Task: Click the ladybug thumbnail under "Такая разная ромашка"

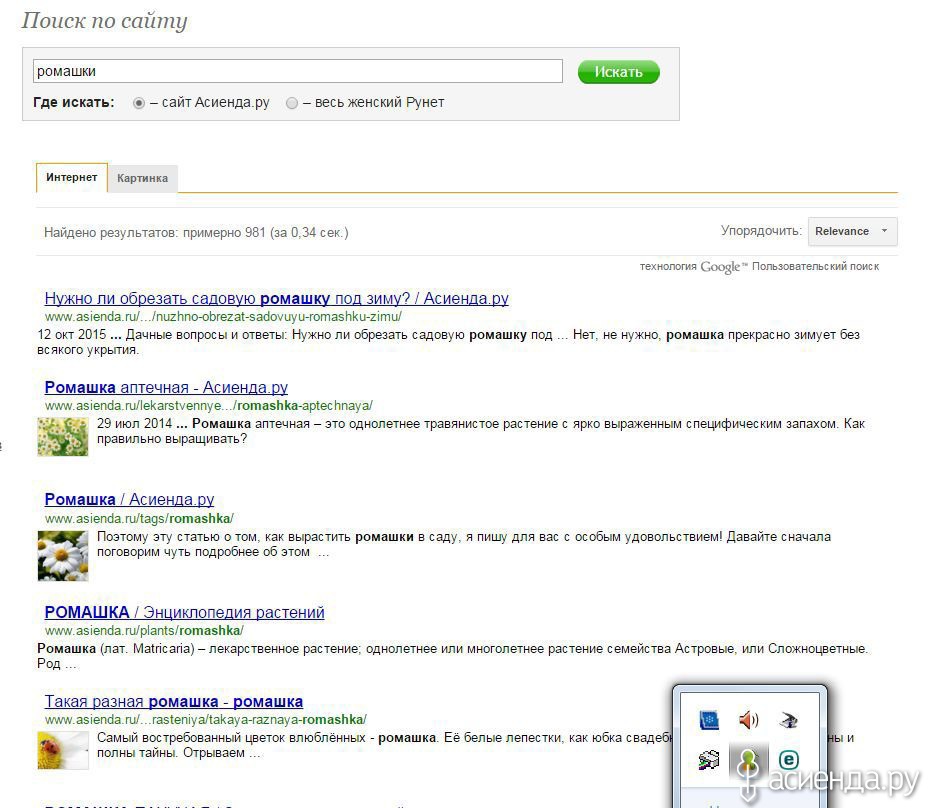Action: point(63,750)
